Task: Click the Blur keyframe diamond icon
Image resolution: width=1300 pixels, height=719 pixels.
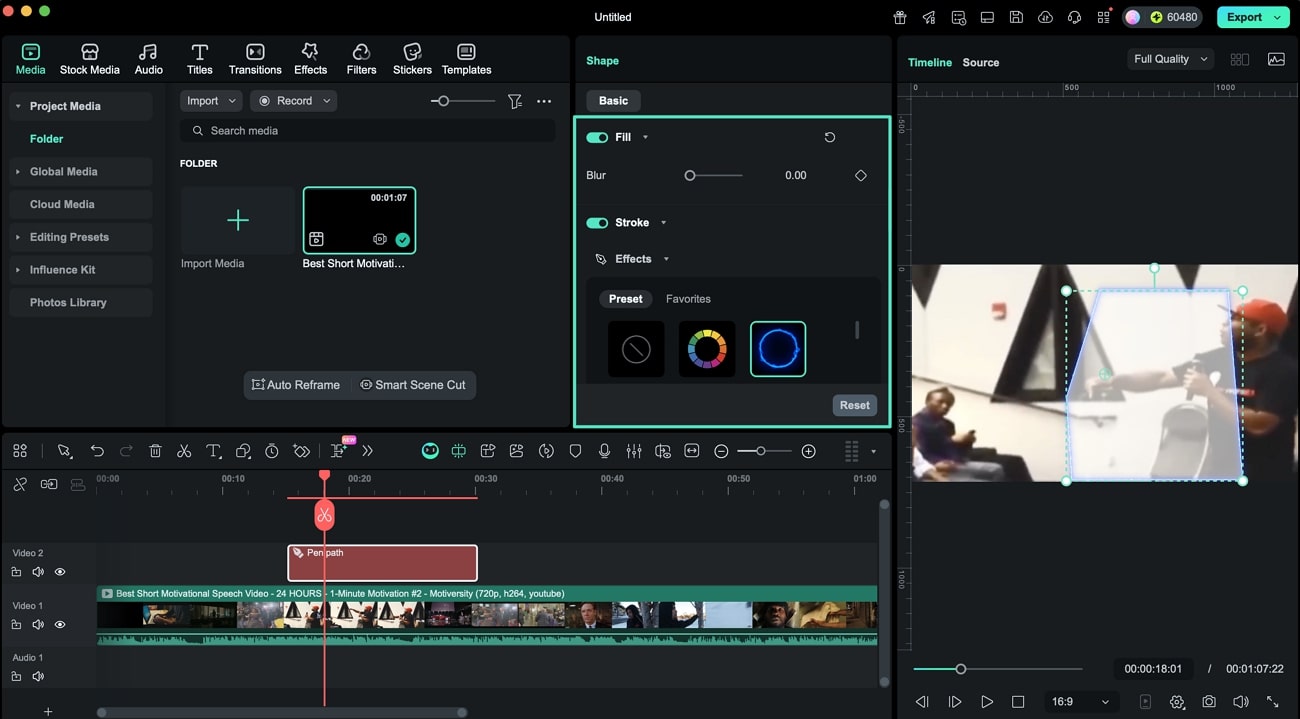Action: [860, 176]
